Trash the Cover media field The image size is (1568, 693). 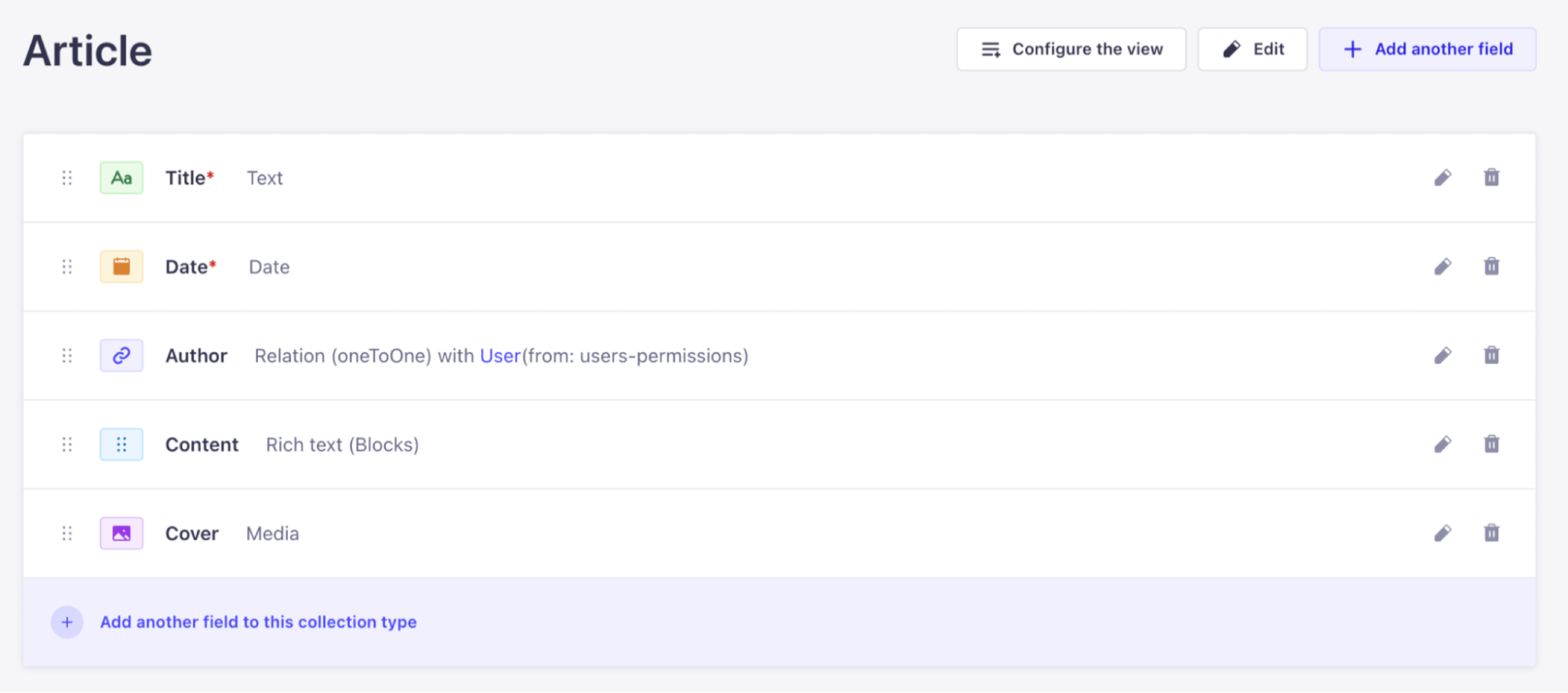pos(1491,534)
